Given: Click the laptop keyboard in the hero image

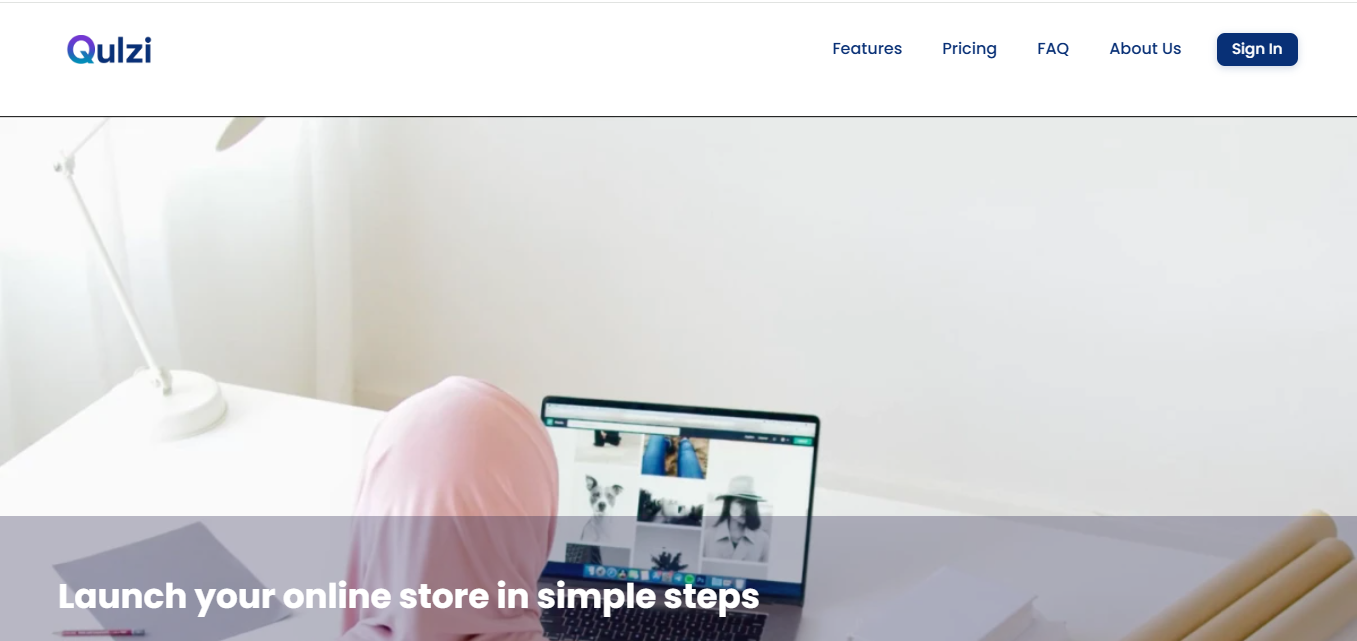Looking at the screenshot, I should pyautogui.click(x=655, y=625).
